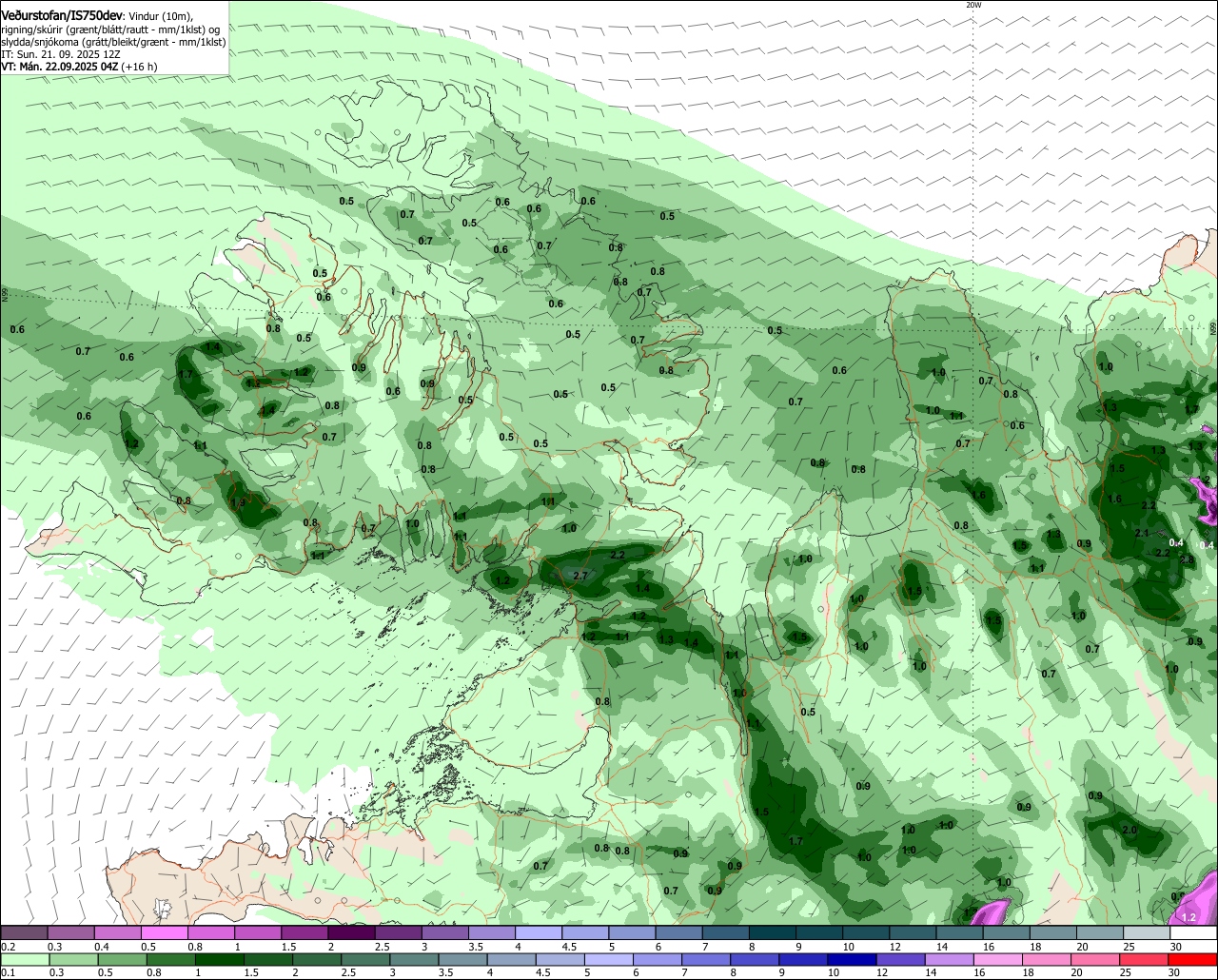Click the Veðurstofan/IS750dev title text

(x=61, y=16)
